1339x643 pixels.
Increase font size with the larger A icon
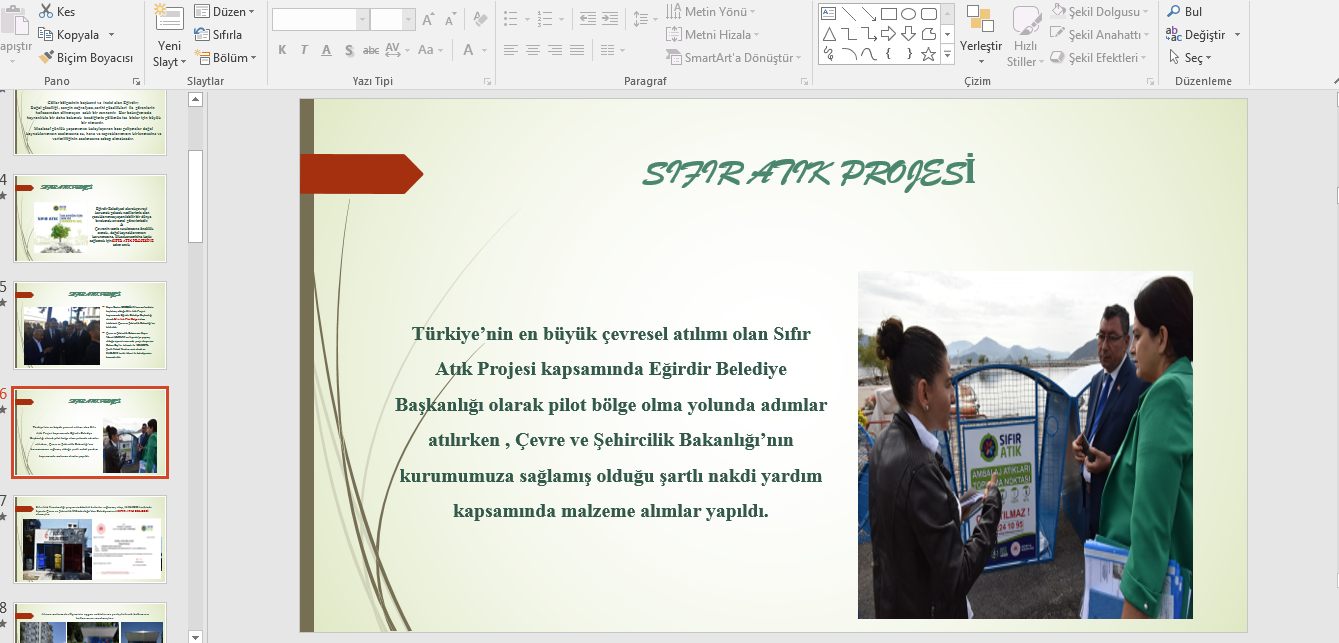click(x=428, y=19)
